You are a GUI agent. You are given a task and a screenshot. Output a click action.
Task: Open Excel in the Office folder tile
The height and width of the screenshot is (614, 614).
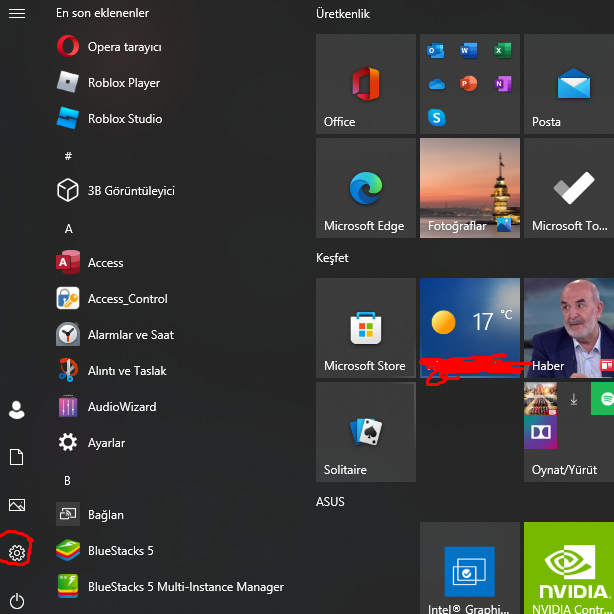click(502, 51)
